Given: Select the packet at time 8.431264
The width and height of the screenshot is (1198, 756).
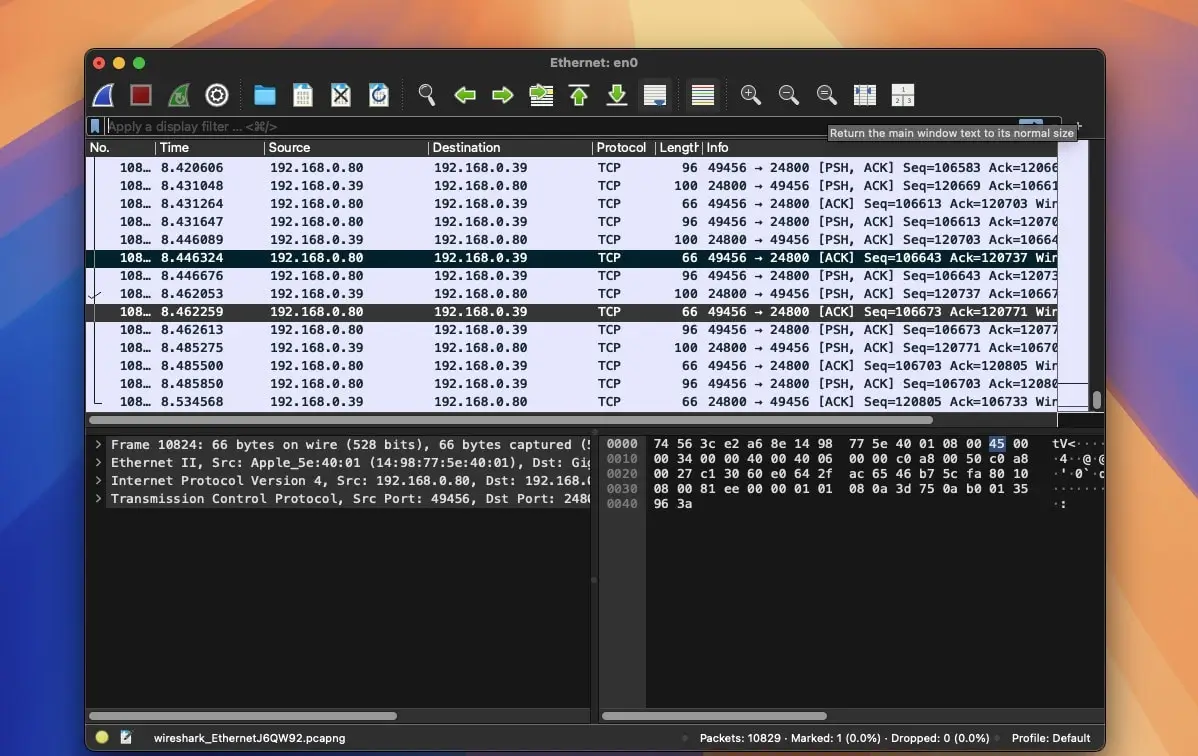Looking at the screenshot, I should (x=572, y=203).
